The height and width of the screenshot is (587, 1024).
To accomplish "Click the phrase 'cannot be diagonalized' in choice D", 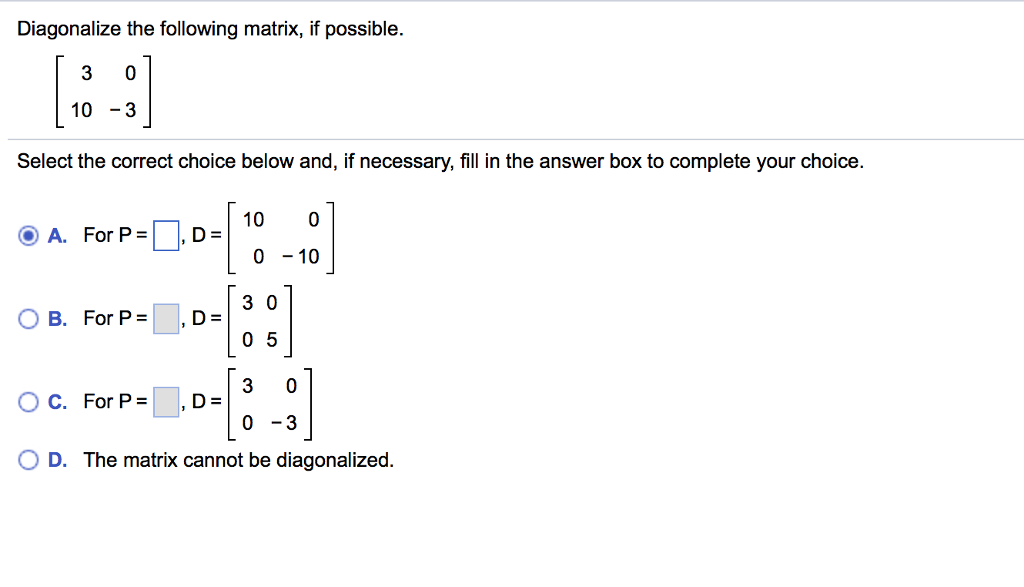I will (290, 460).
